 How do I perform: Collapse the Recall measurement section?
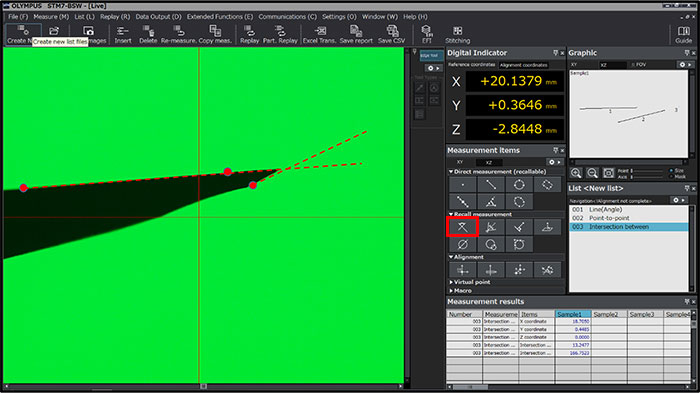451,214
